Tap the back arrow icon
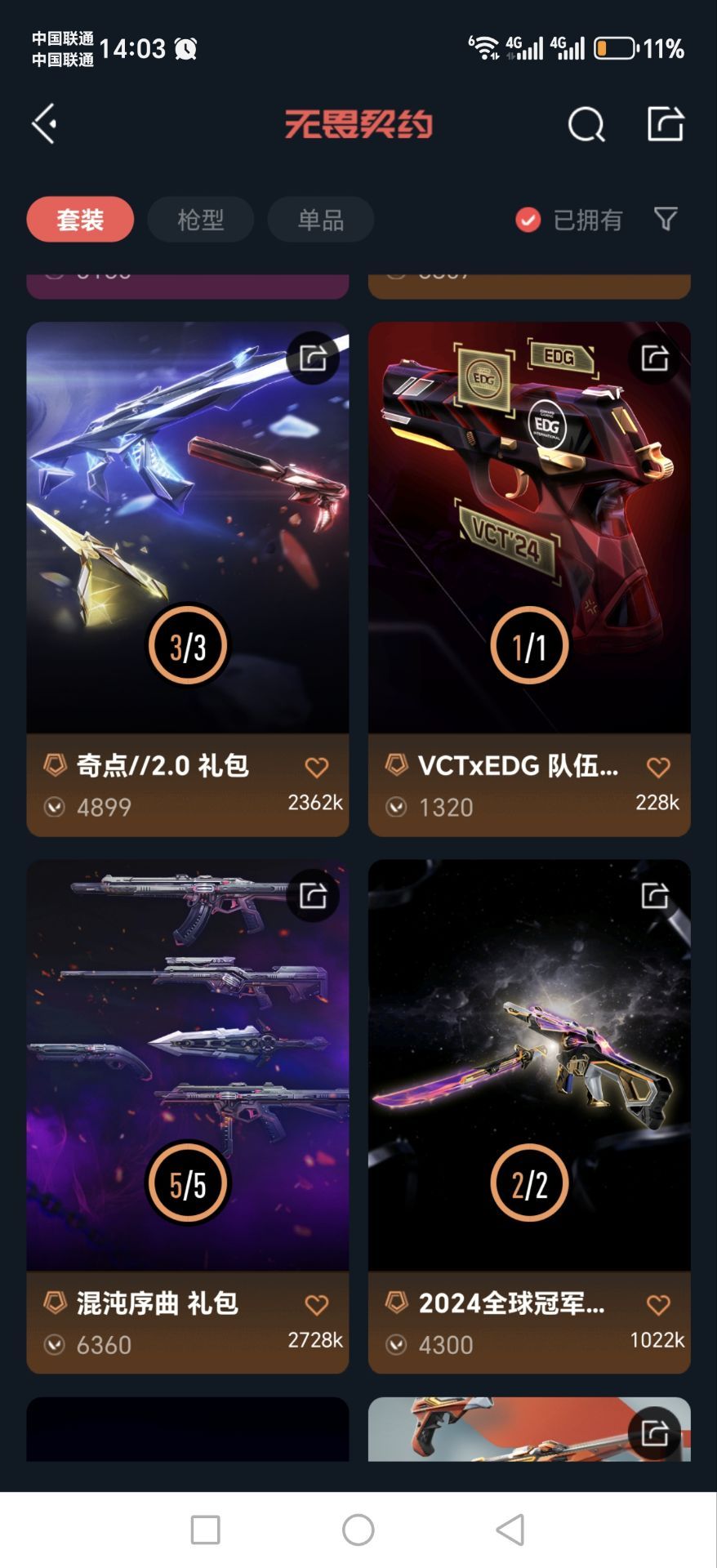The width and height of the screenshot is (717, 1568). tap(44, 124)
